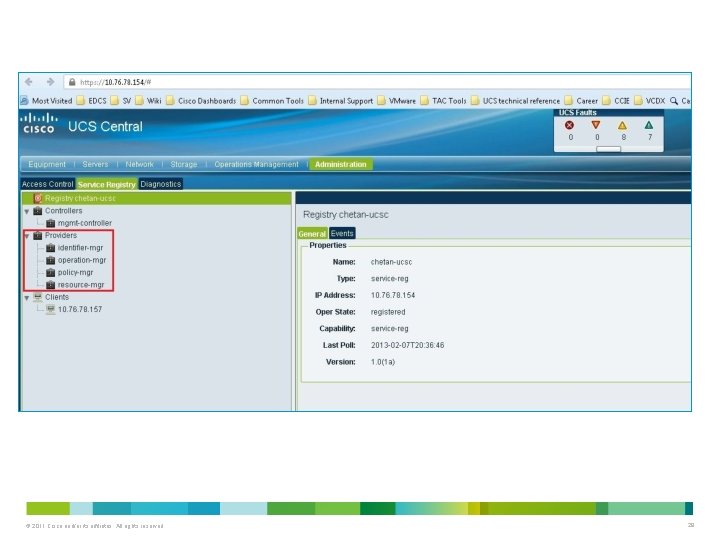Open the EDCS bookmark folder
This screenshot has width=720, height=540.
coord(91,101)
